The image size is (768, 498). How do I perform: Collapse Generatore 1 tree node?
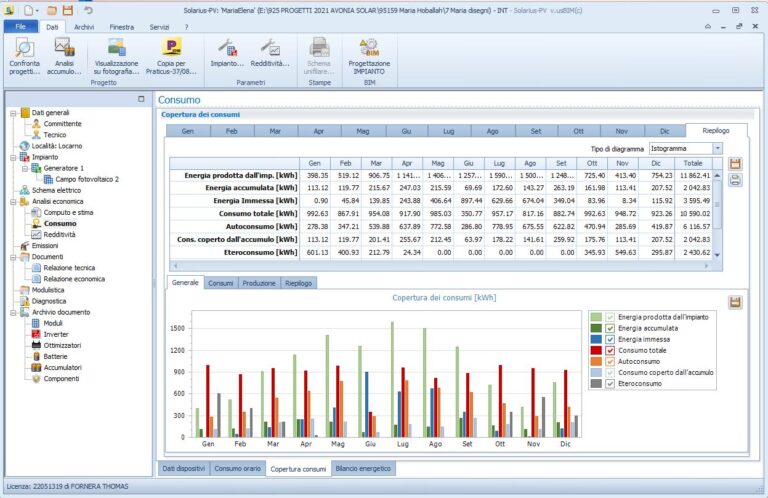coord(25,168)
